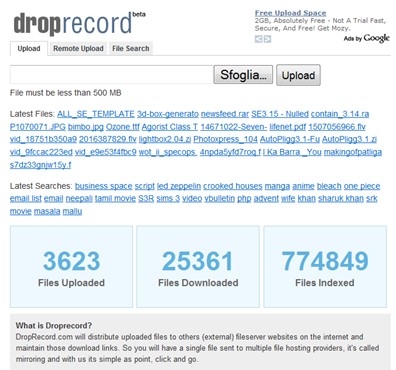Open the Ads by Google label

(366, 38)
